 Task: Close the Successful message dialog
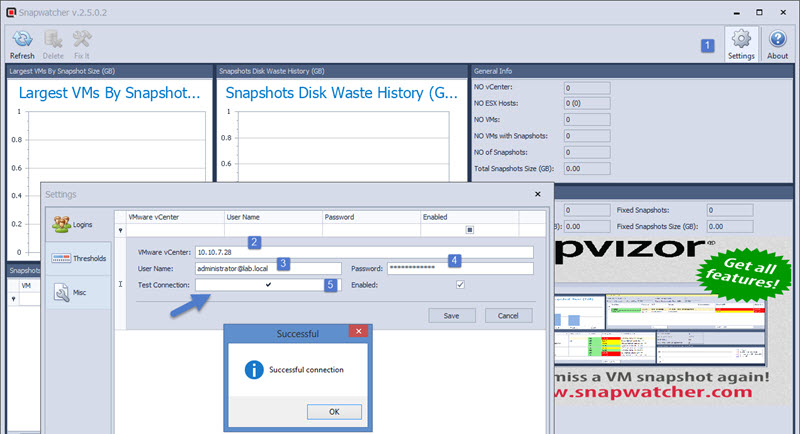359,331
